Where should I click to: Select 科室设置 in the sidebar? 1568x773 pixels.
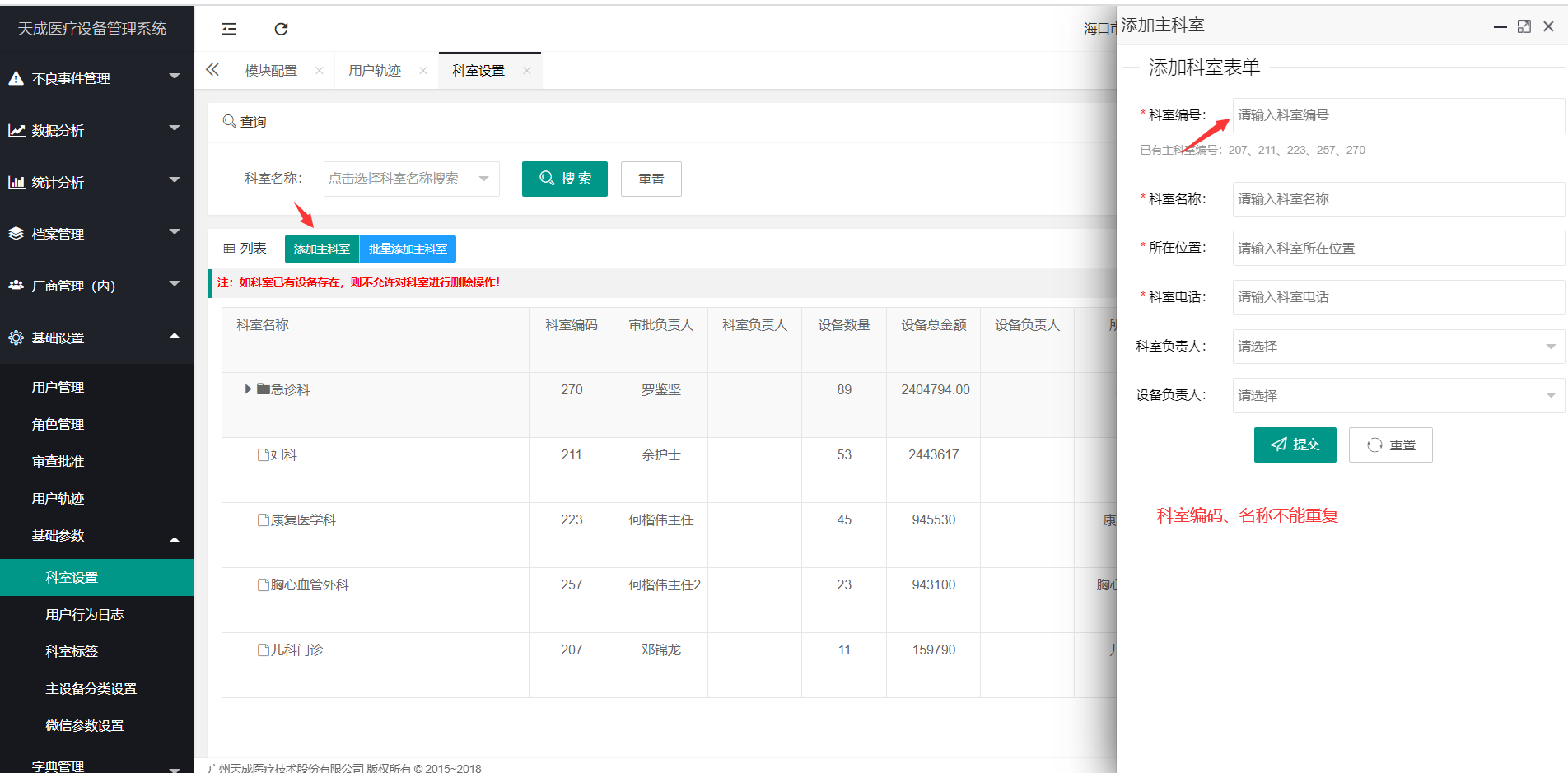tap(97, 577)
